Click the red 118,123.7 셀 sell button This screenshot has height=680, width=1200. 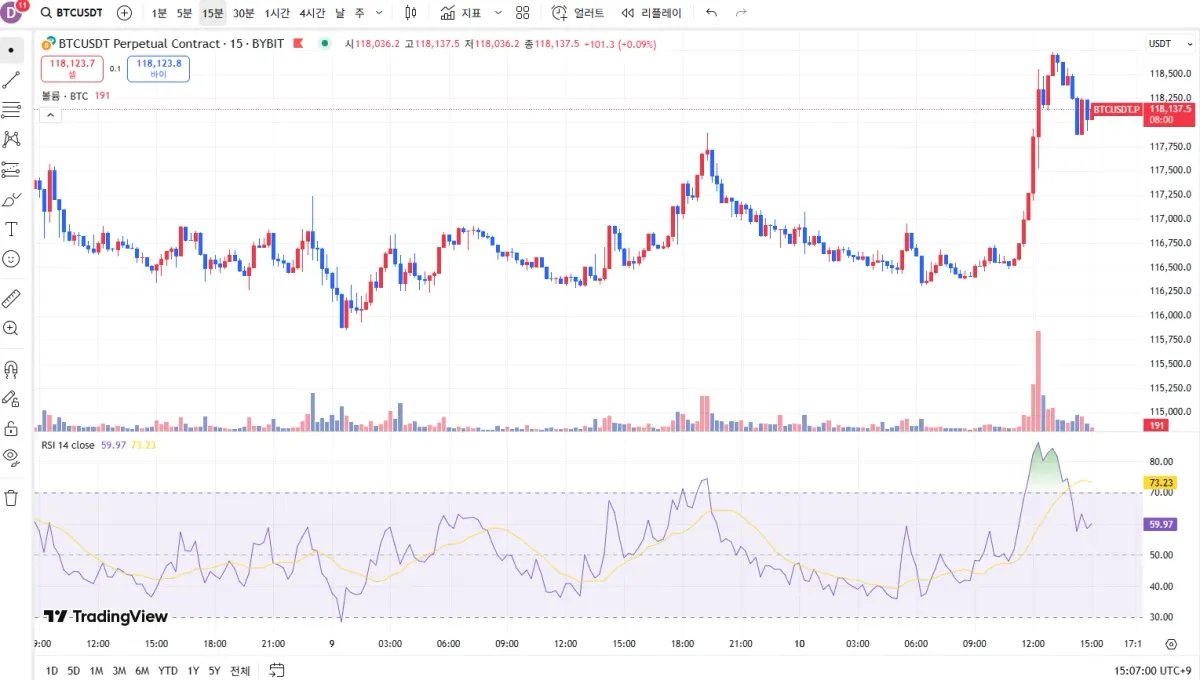71,68
